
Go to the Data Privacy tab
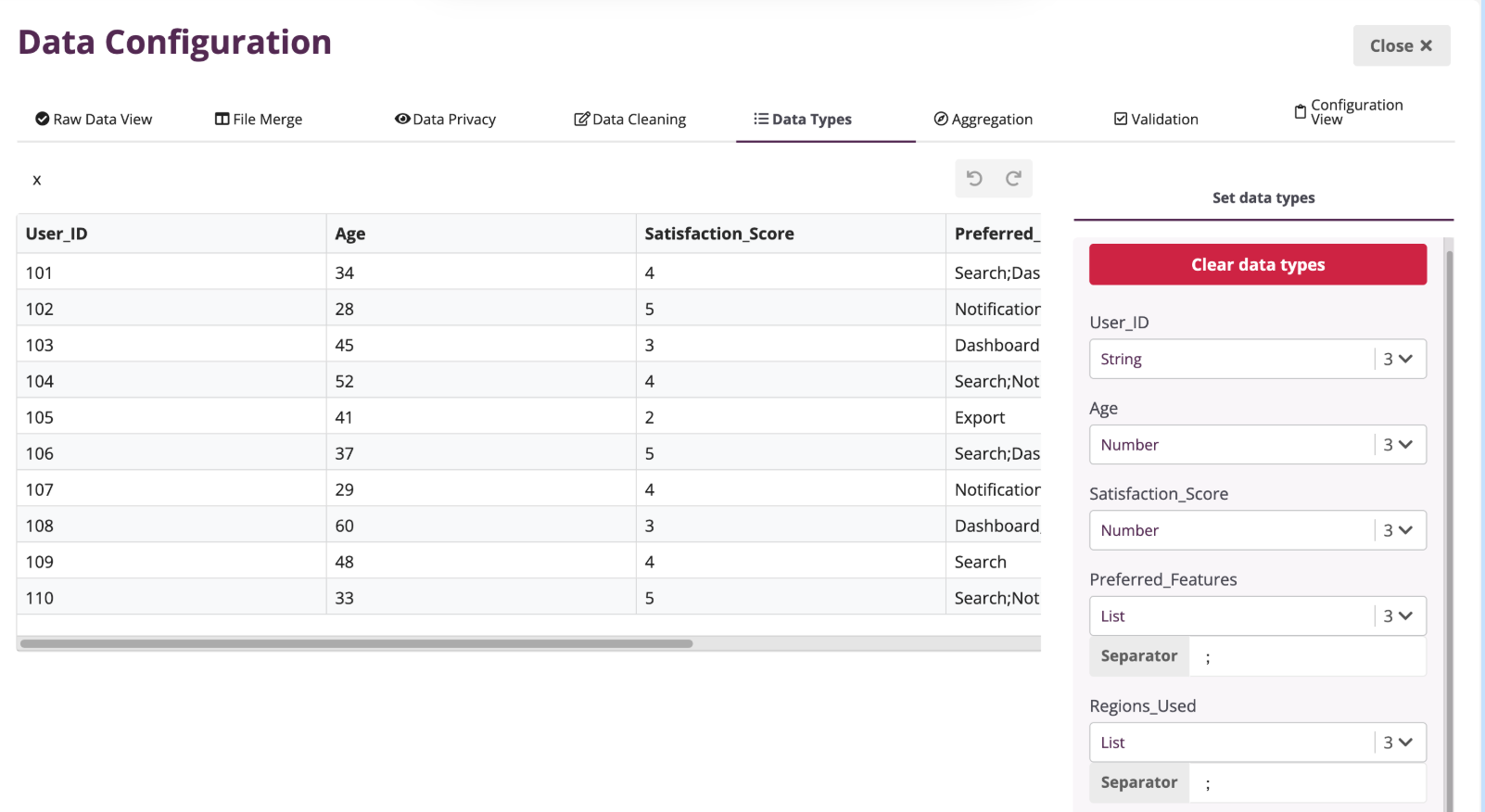445,119
